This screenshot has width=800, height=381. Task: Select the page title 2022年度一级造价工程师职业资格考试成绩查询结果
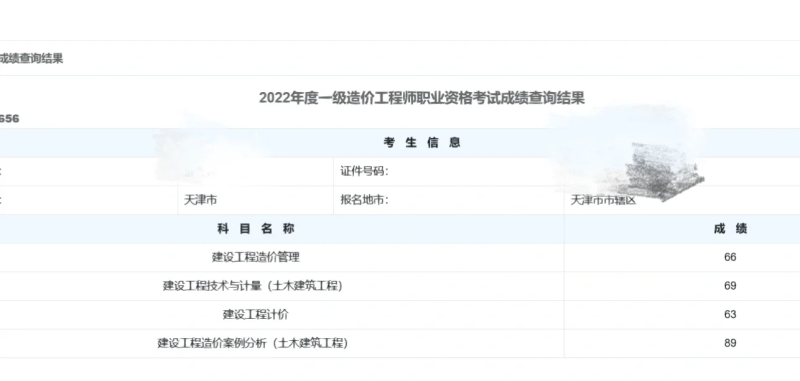pyautogui.click(x=421, y=97)
